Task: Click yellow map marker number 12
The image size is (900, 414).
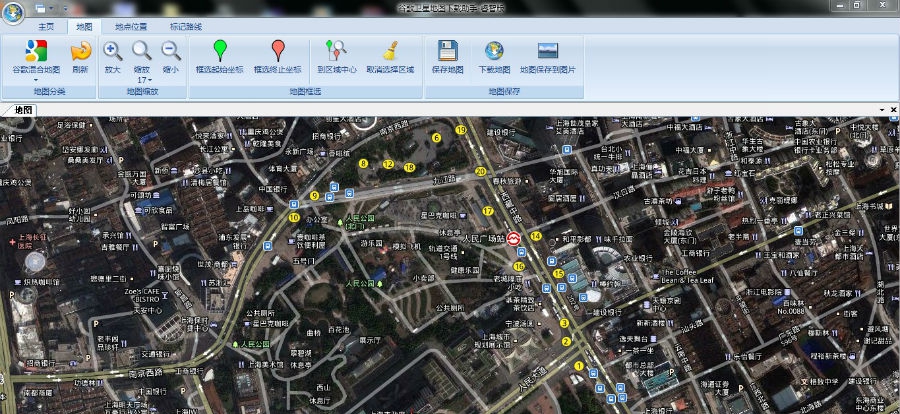Action: click(x=389, y=164)
